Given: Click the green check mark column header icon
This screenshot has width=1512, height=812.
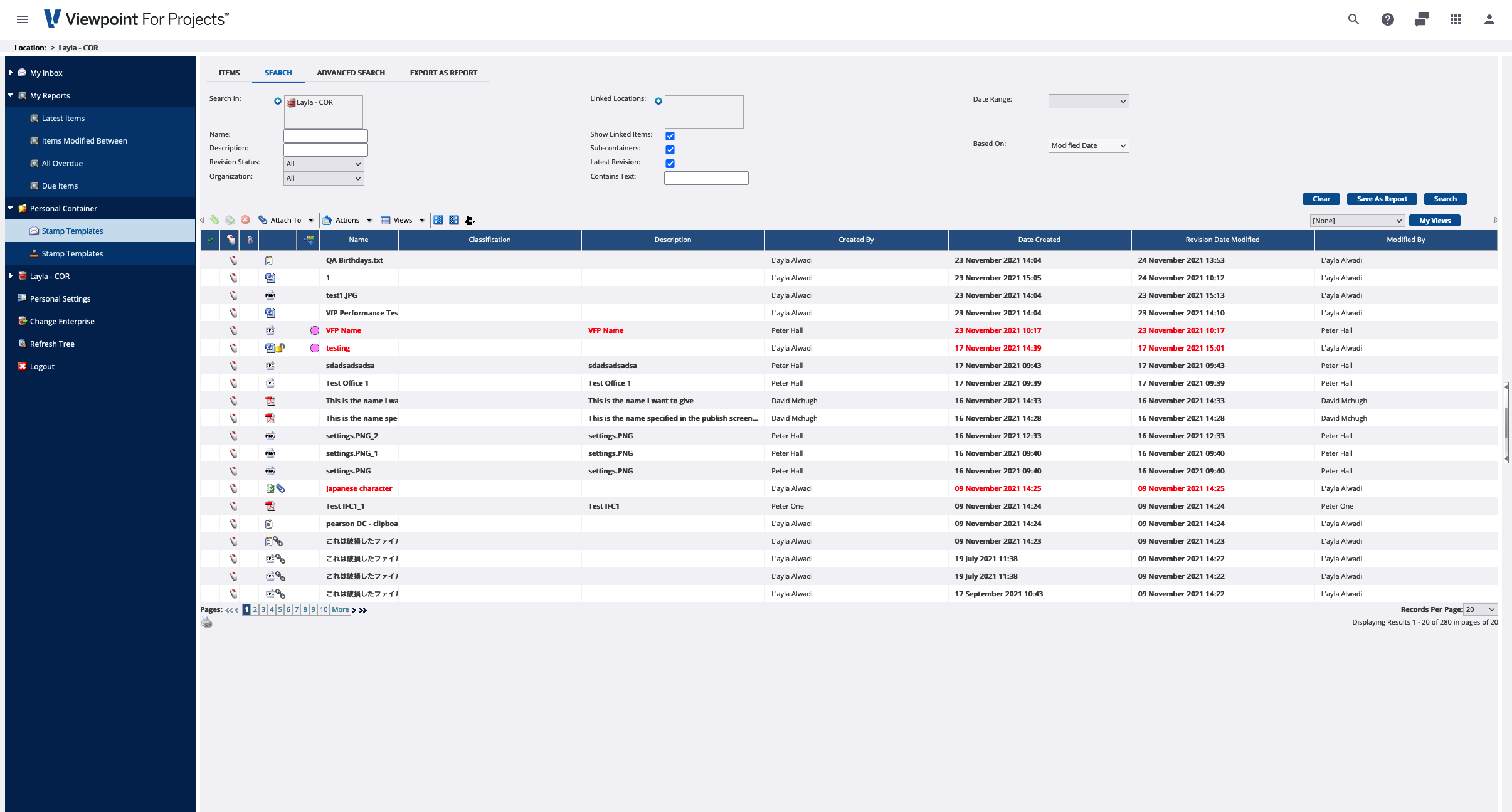Looking at the screenshot, I should click(210, 240).
